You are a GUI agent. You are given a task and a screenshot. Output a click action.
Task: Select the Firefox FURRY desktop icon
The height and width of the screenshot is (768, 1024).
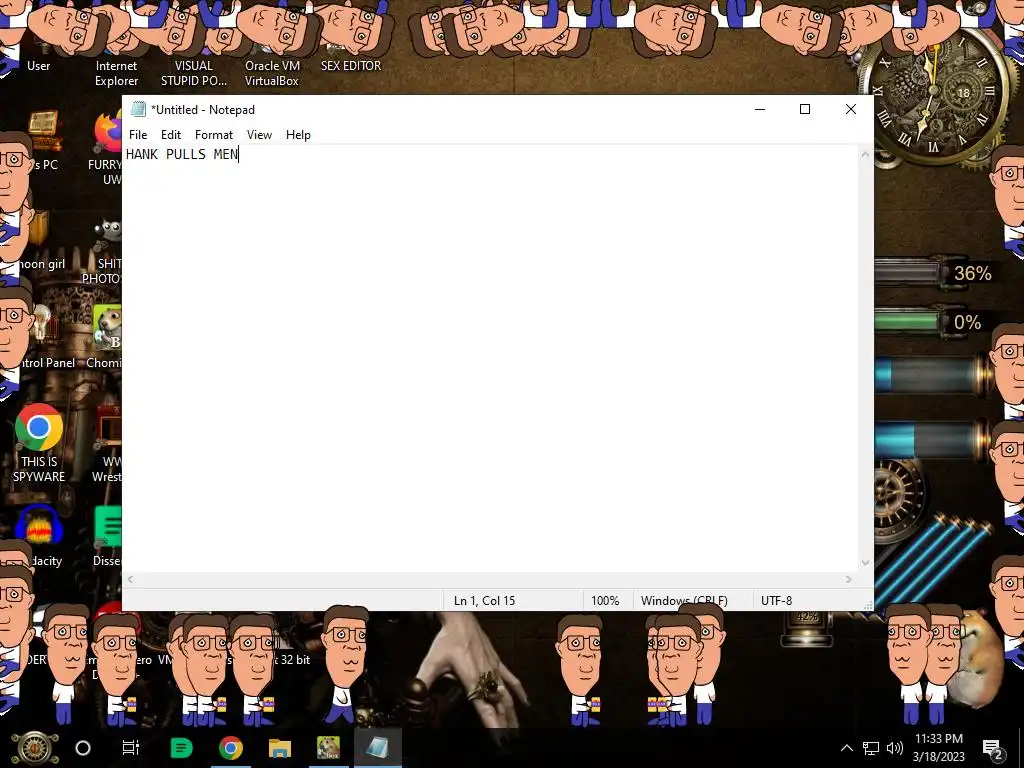pos(107,147)
